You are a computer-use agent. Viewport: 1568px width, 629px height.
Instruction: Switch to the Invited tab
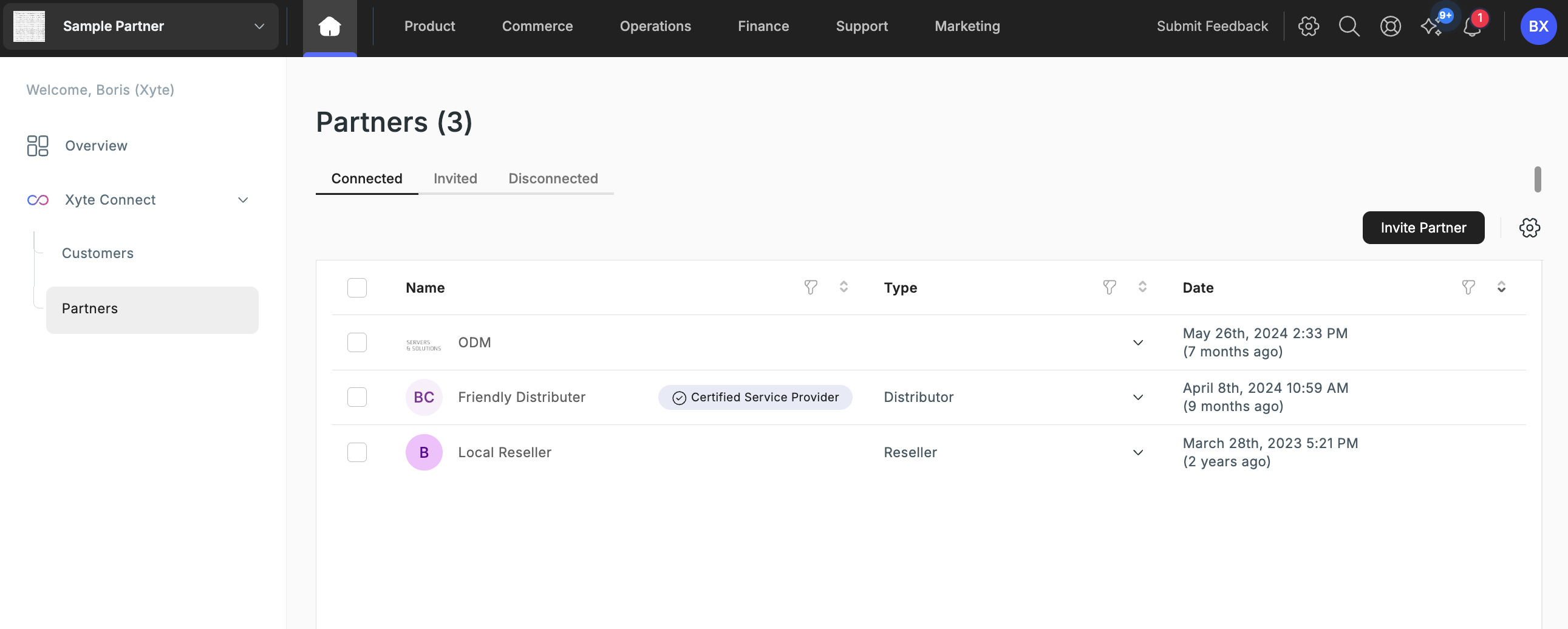(455, 179)
